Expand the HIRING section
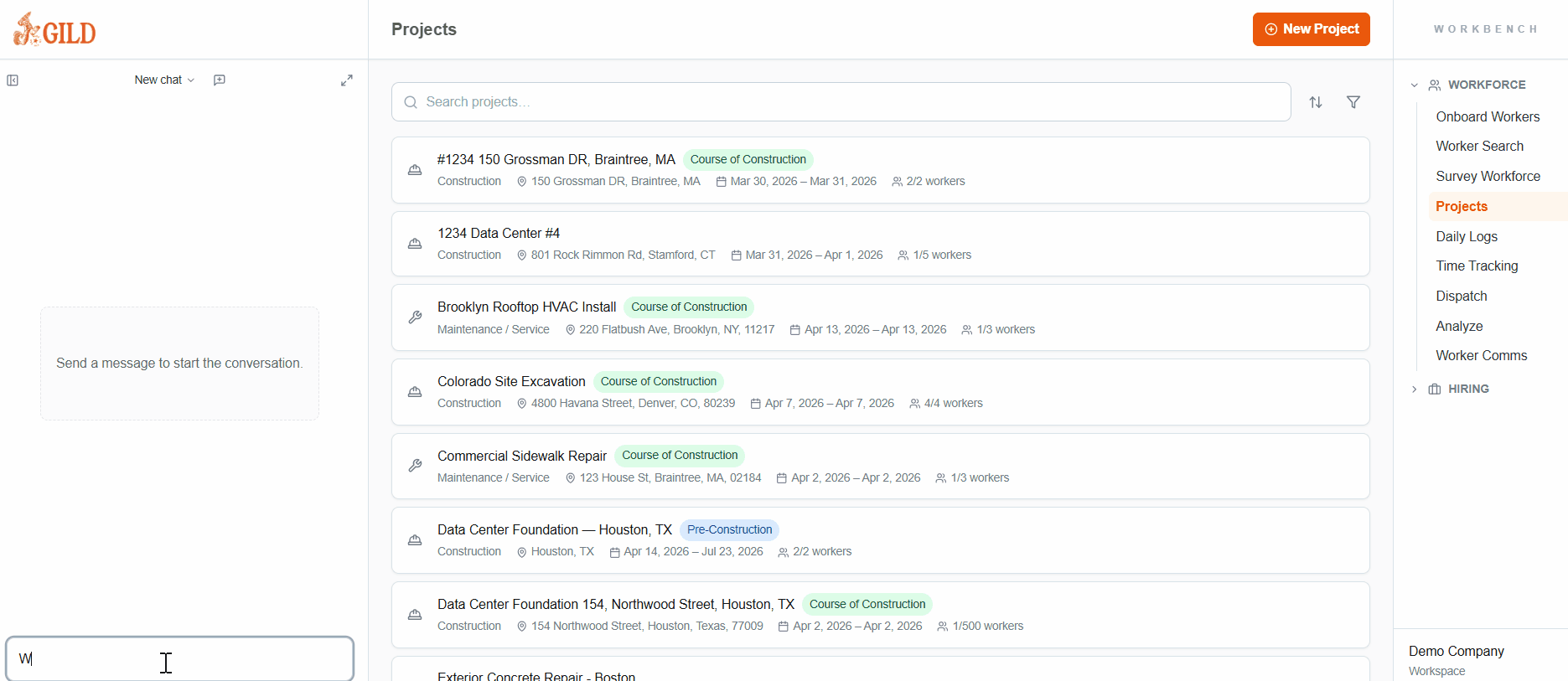 (1414, 390)
